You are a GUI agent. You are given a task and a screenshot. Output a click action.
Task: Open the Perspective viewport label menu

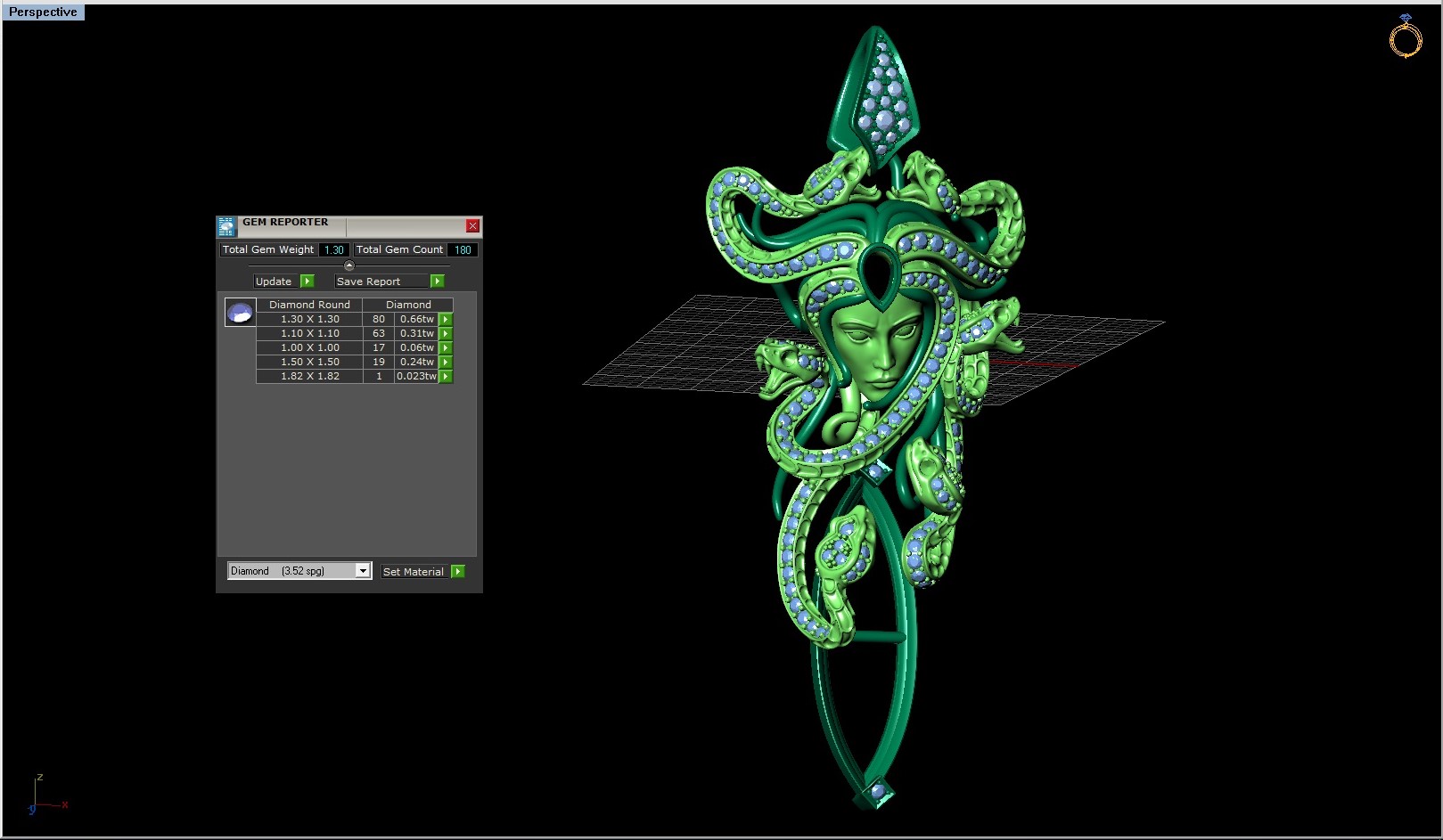pyautogui.click(x=43, y=12)
